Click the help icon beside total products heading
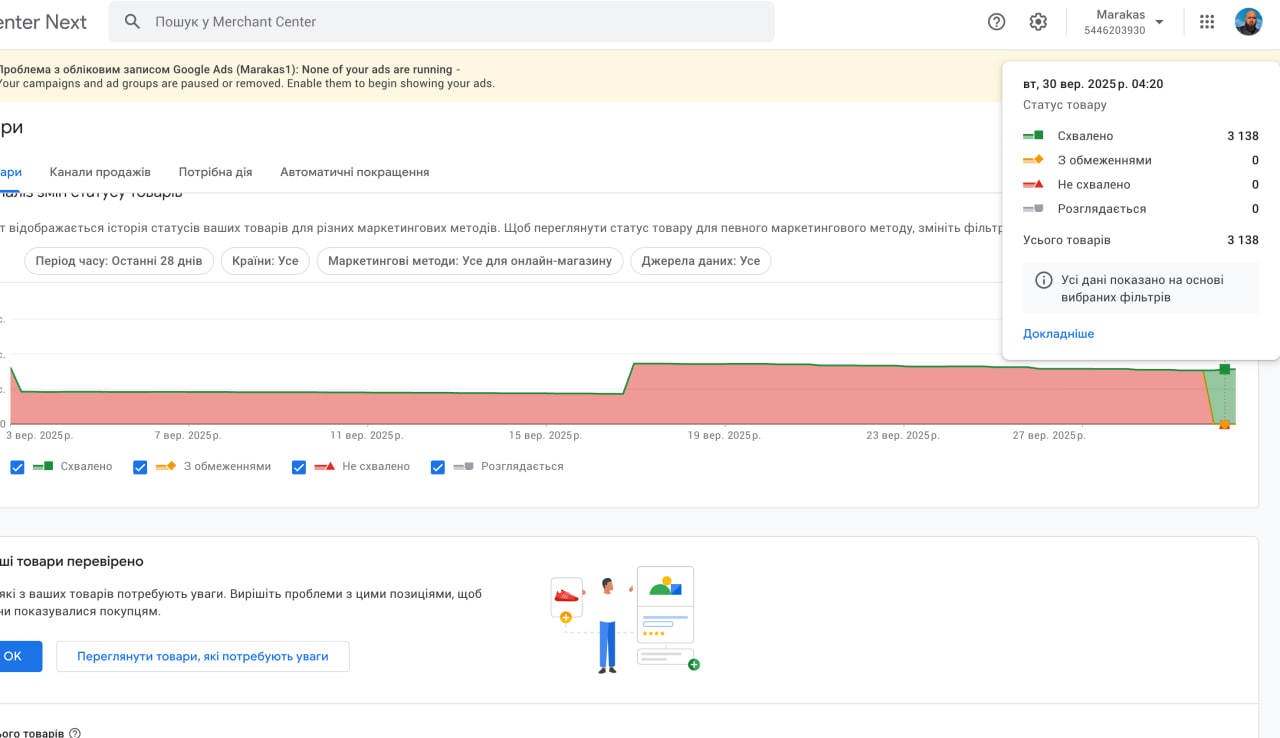Screen dimensions: 1280x738 pos(75,733)
